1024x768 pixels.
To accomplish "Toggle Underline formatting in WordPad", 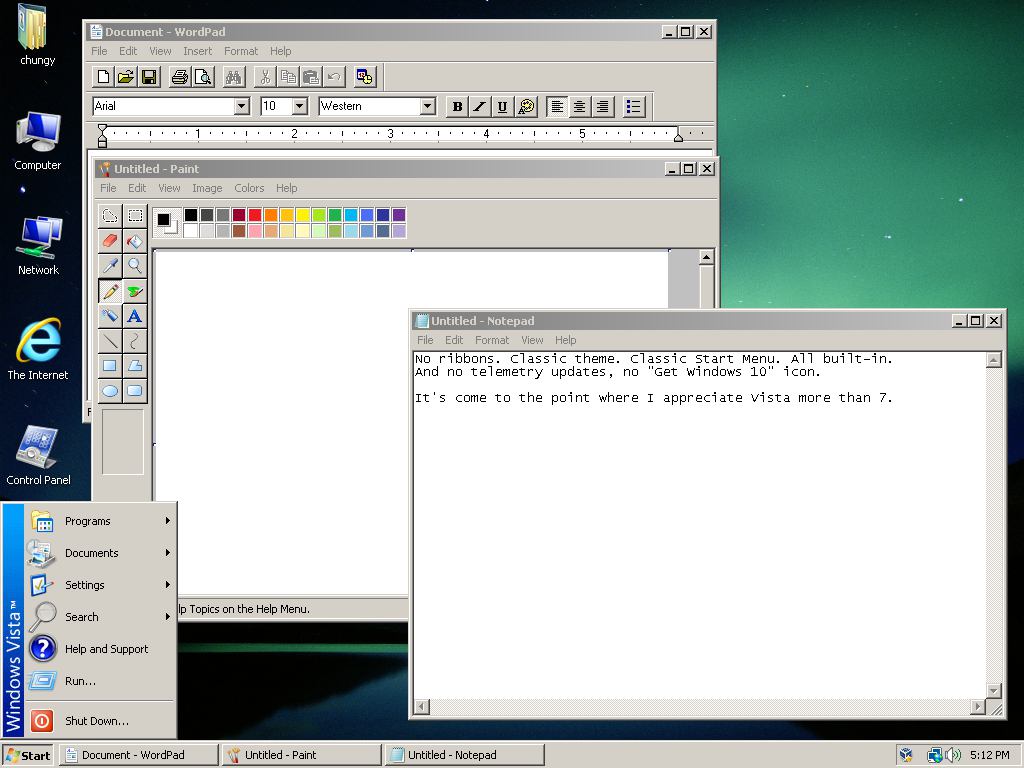I will coord(502,106).
